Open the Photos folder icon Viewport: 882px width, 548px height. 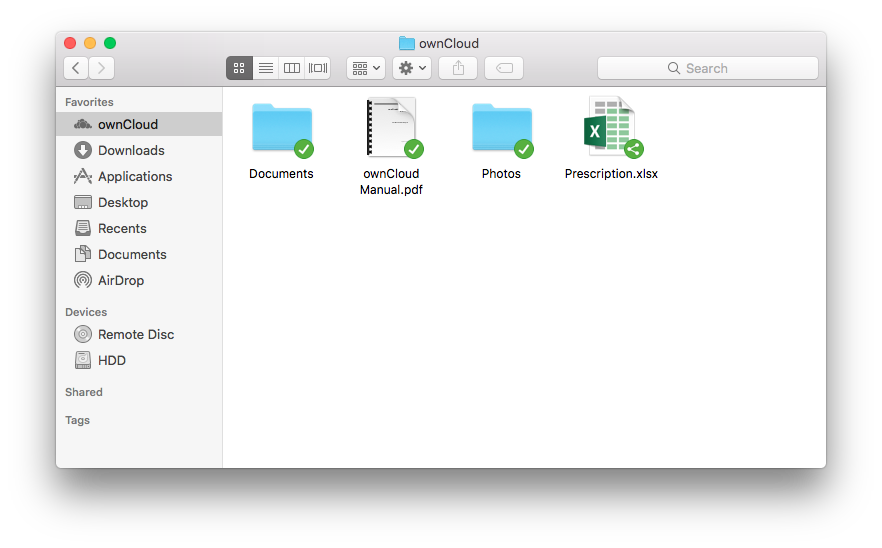[x=502, y=128]
